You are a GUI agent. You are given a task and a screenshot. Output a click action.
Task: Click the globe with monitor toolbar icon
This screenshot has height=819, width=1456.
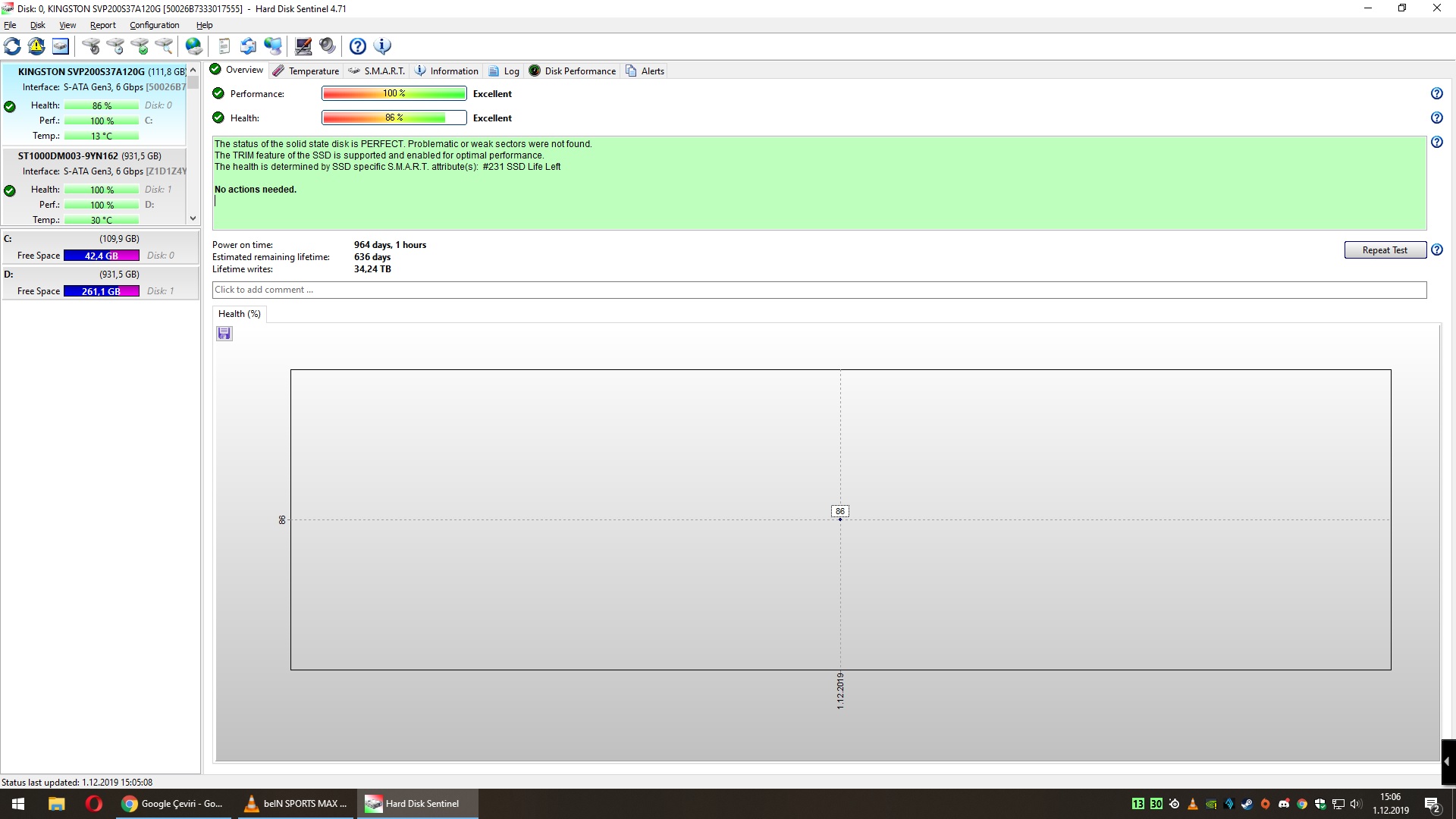coord(273,46)
